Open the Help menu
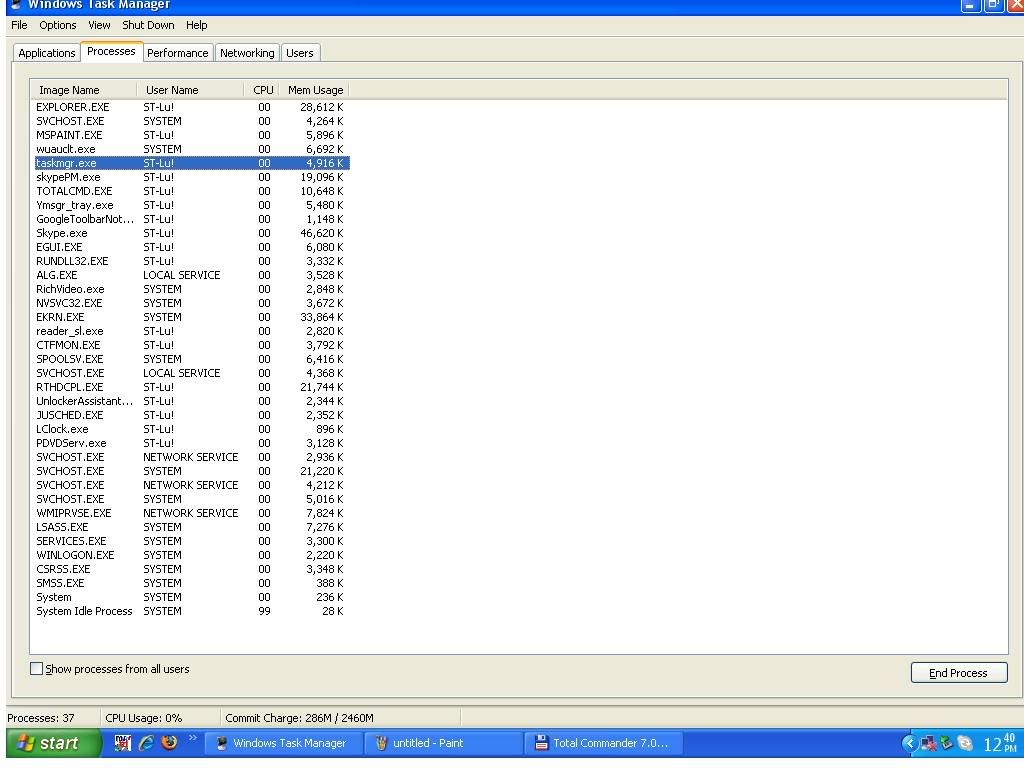The image size is (1024, 768). [197, 25]
